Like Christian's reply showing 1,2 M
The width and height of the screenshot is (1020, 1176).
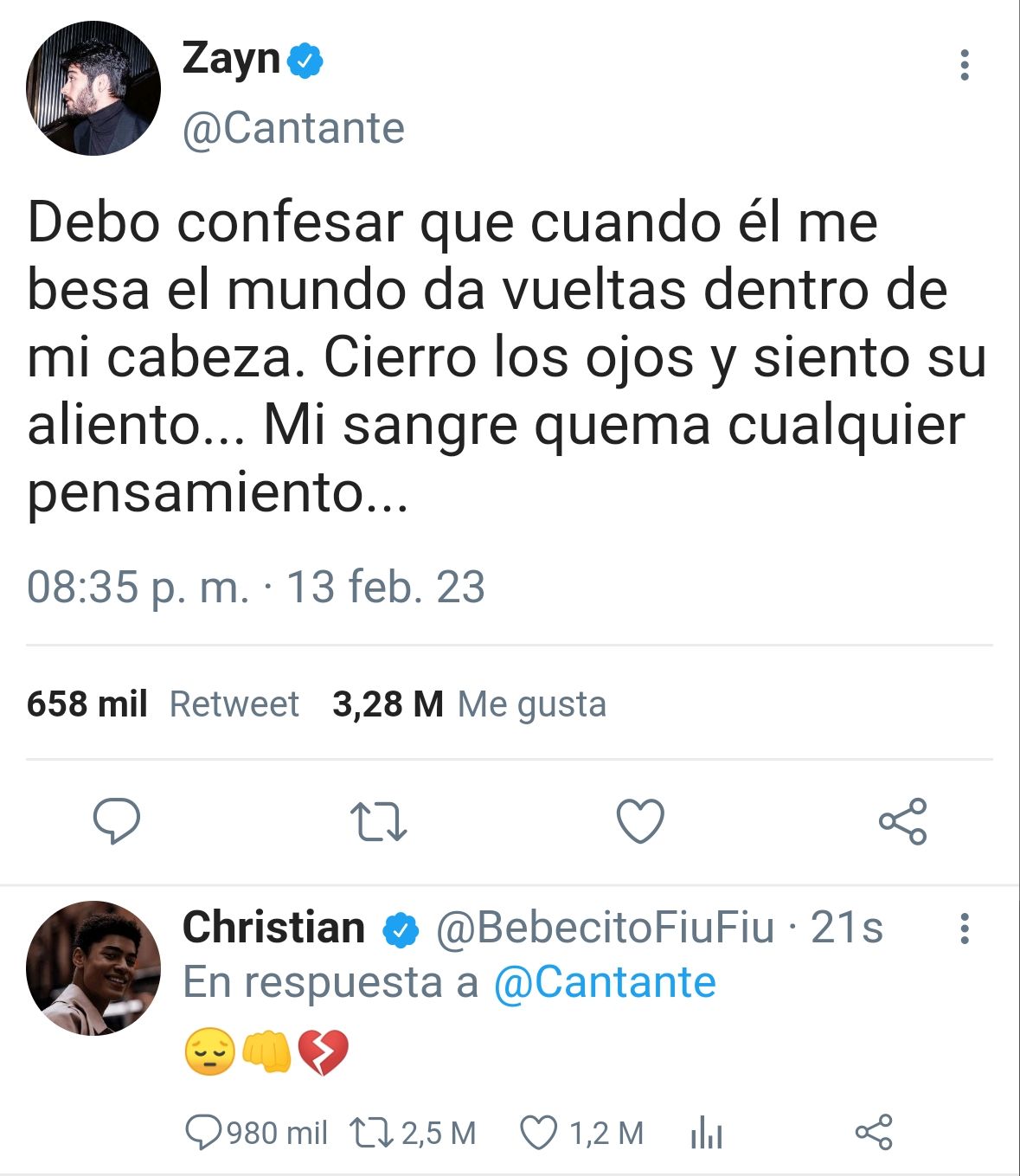pyautogui.click(x=581, y=1133)
